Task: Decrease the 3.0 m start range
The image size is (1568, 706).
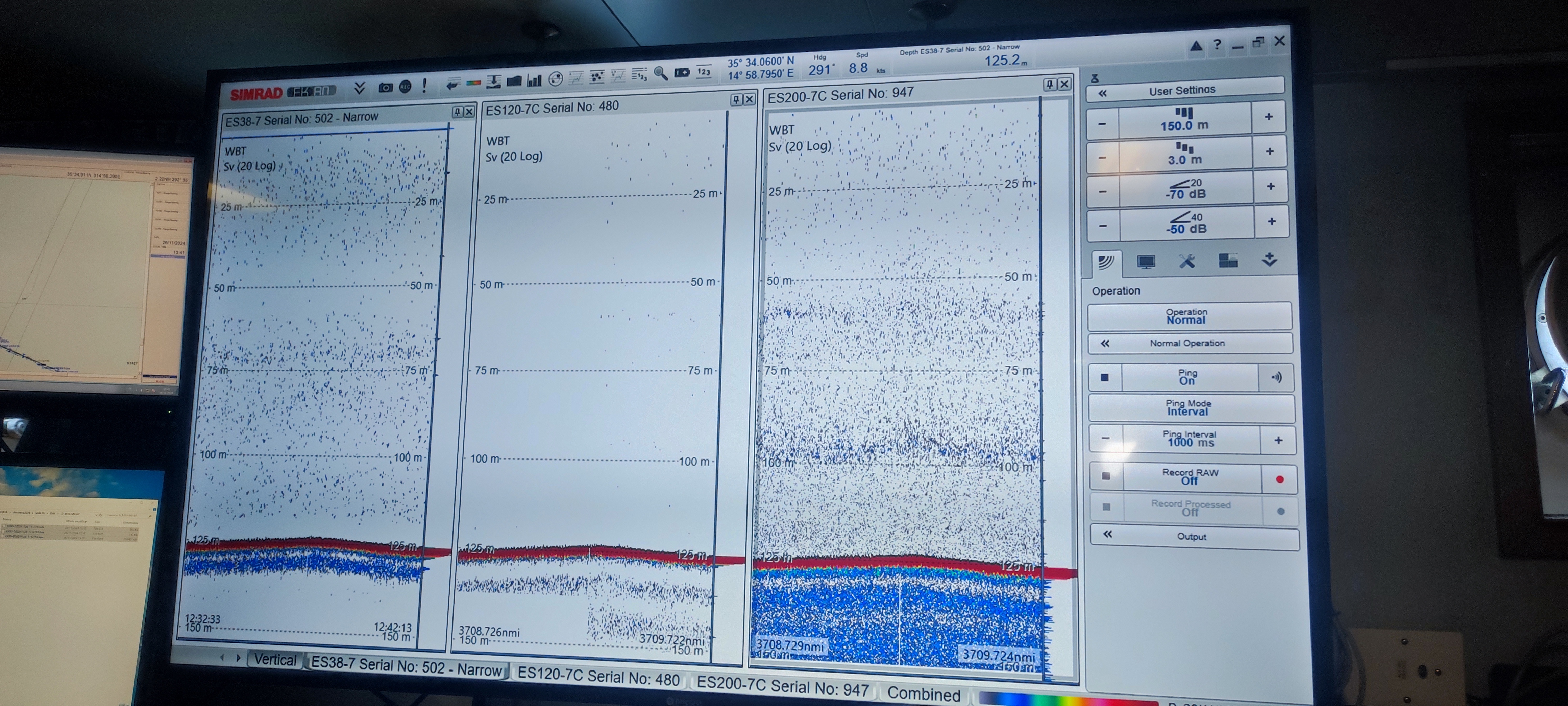Action: 1103,158
